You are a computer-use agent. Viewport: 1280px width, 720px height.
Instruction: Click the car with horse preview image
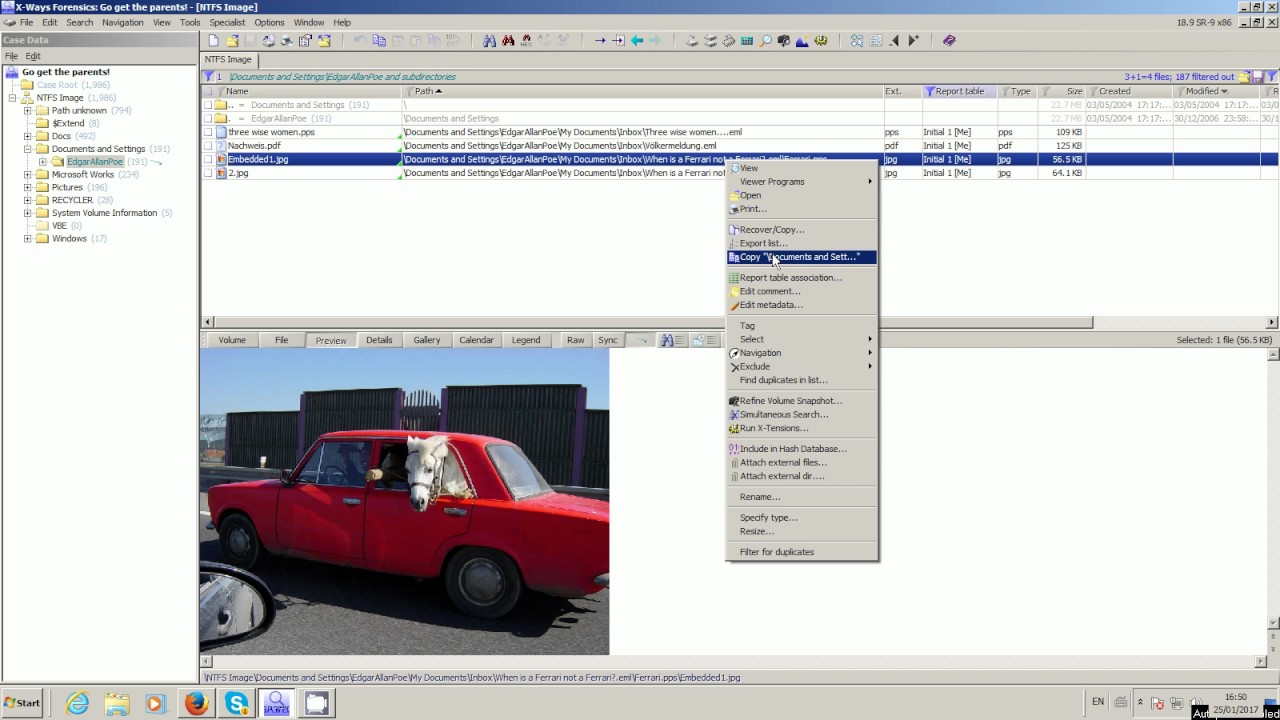click(x=404, y=501)
